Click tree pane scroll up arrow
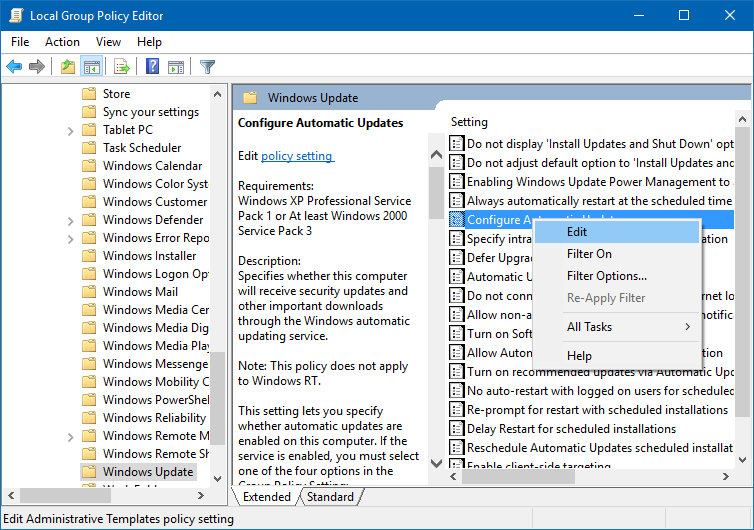 (x=217, y=94)
